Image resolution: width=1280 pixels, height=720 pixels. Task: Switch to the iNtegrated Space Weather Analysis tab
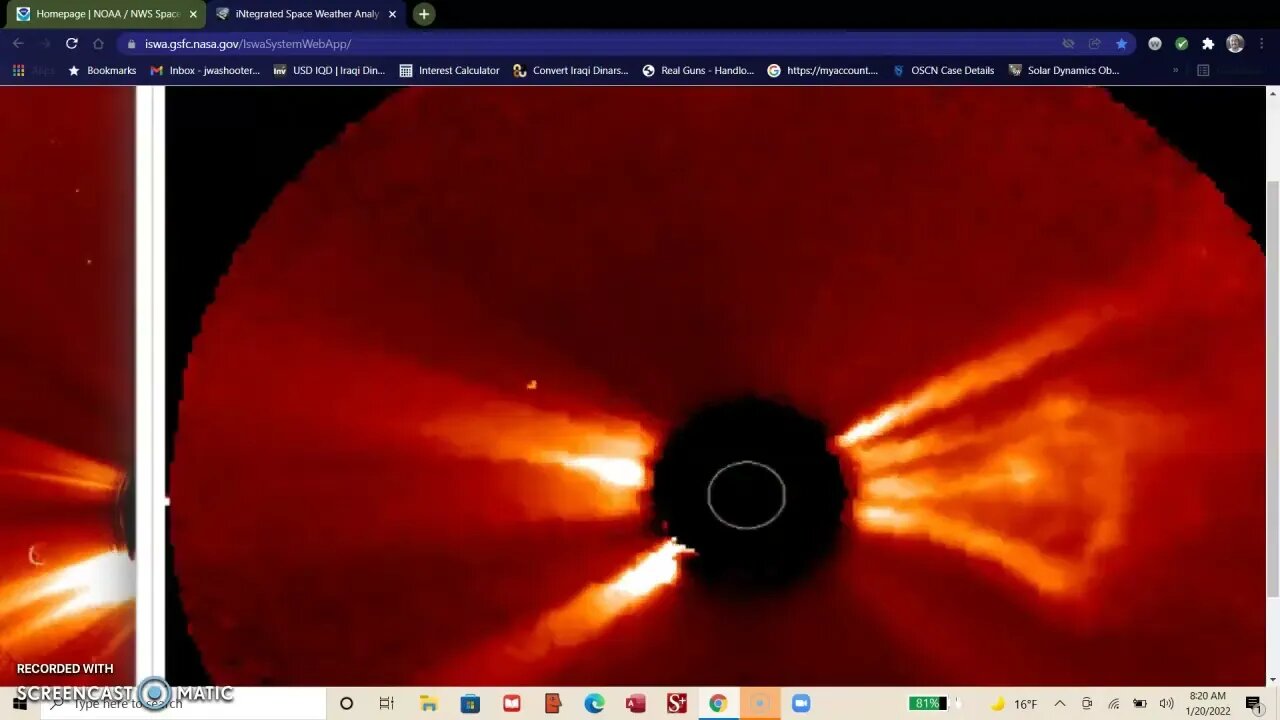[x=305, y=14]
